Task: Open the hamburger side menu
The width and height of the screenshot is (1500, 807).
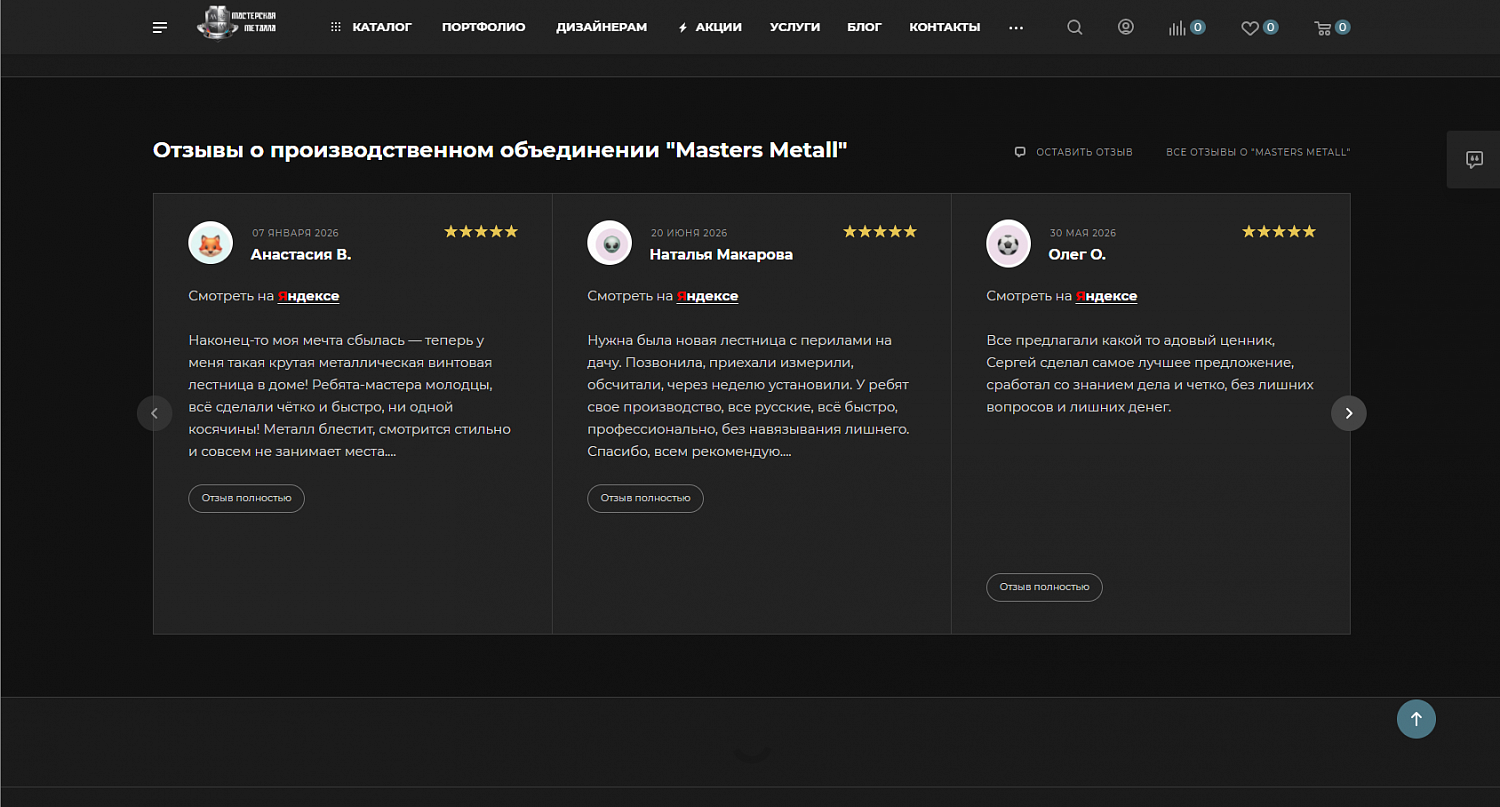Action: click(x=160, y=27)
